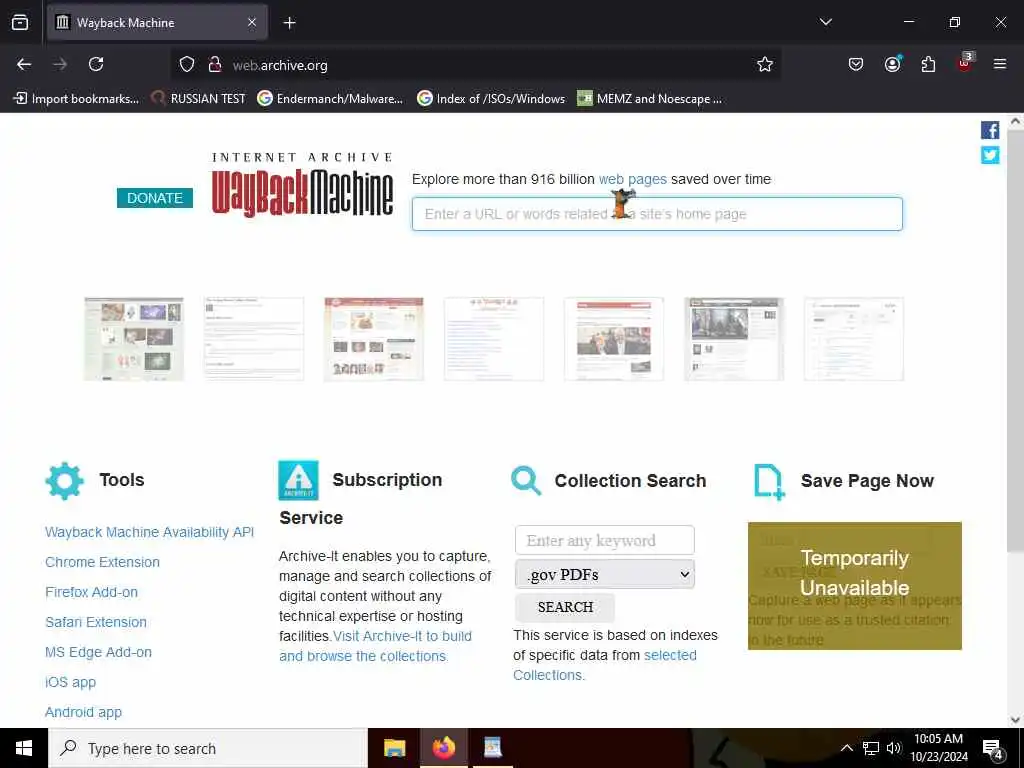The width and height of the screenshot is (1024, 768).
Task: Open the notifications action center
Action: 993,748
